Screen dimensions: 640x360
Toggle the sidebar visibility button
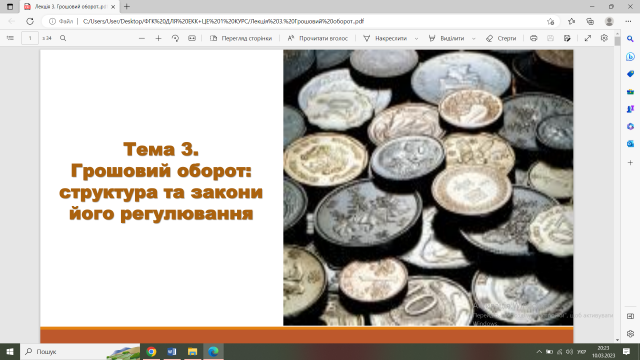[x=630, y=316]
